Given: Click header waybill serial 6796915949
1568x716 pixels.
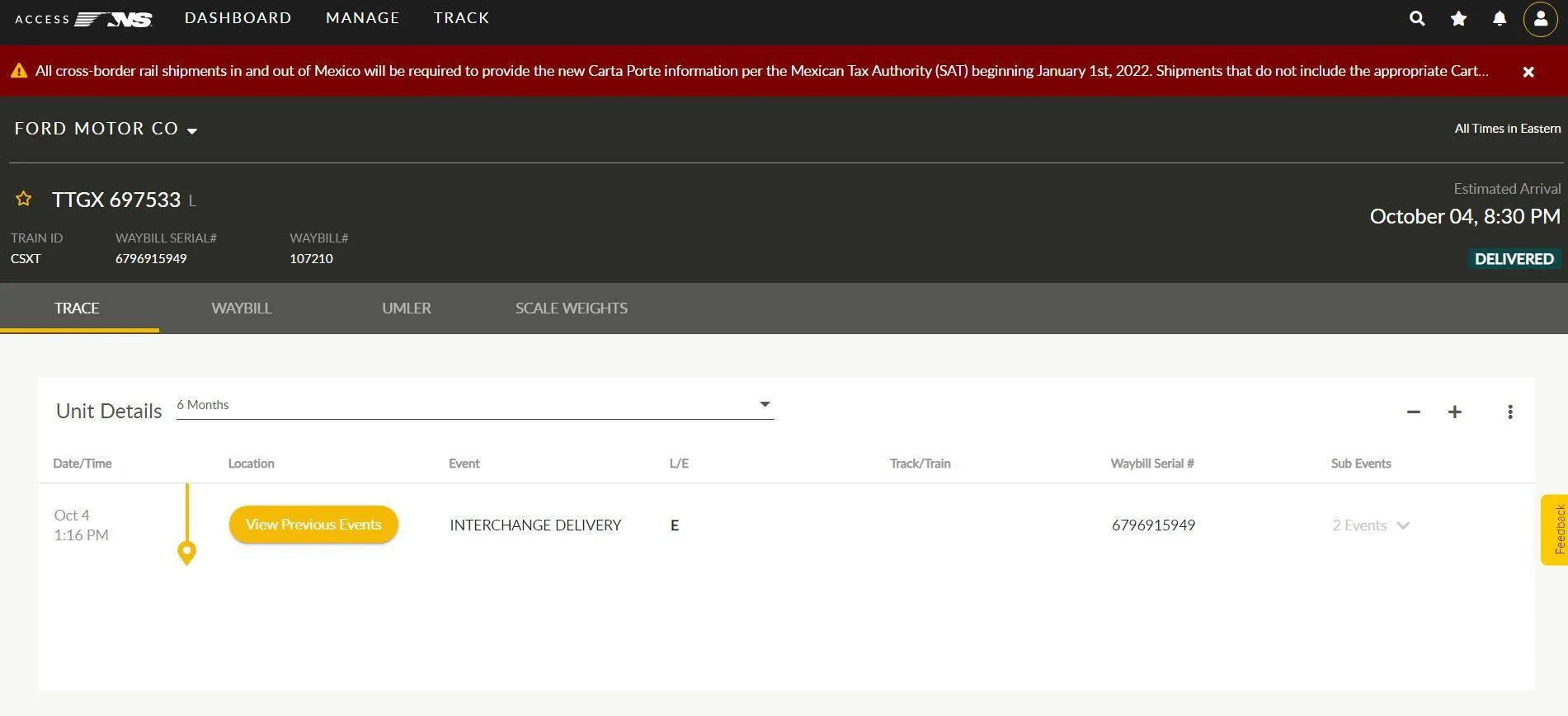Looking at the screenshot, I should coord(151,259).
